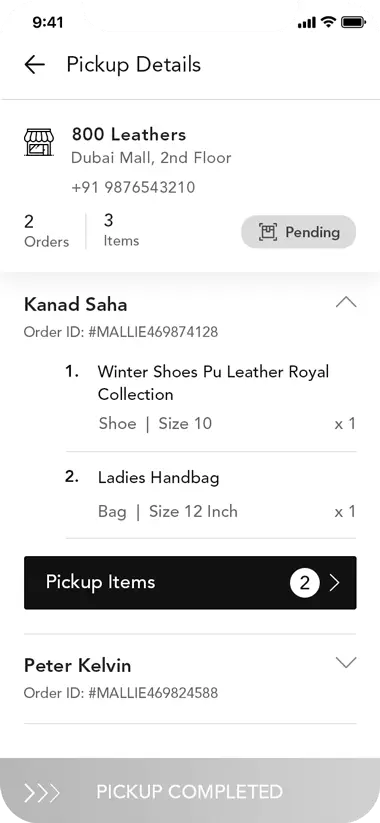Click the triple chevron swipe icon
Viewport: 380px width, 823px height.
coord(43,792)
